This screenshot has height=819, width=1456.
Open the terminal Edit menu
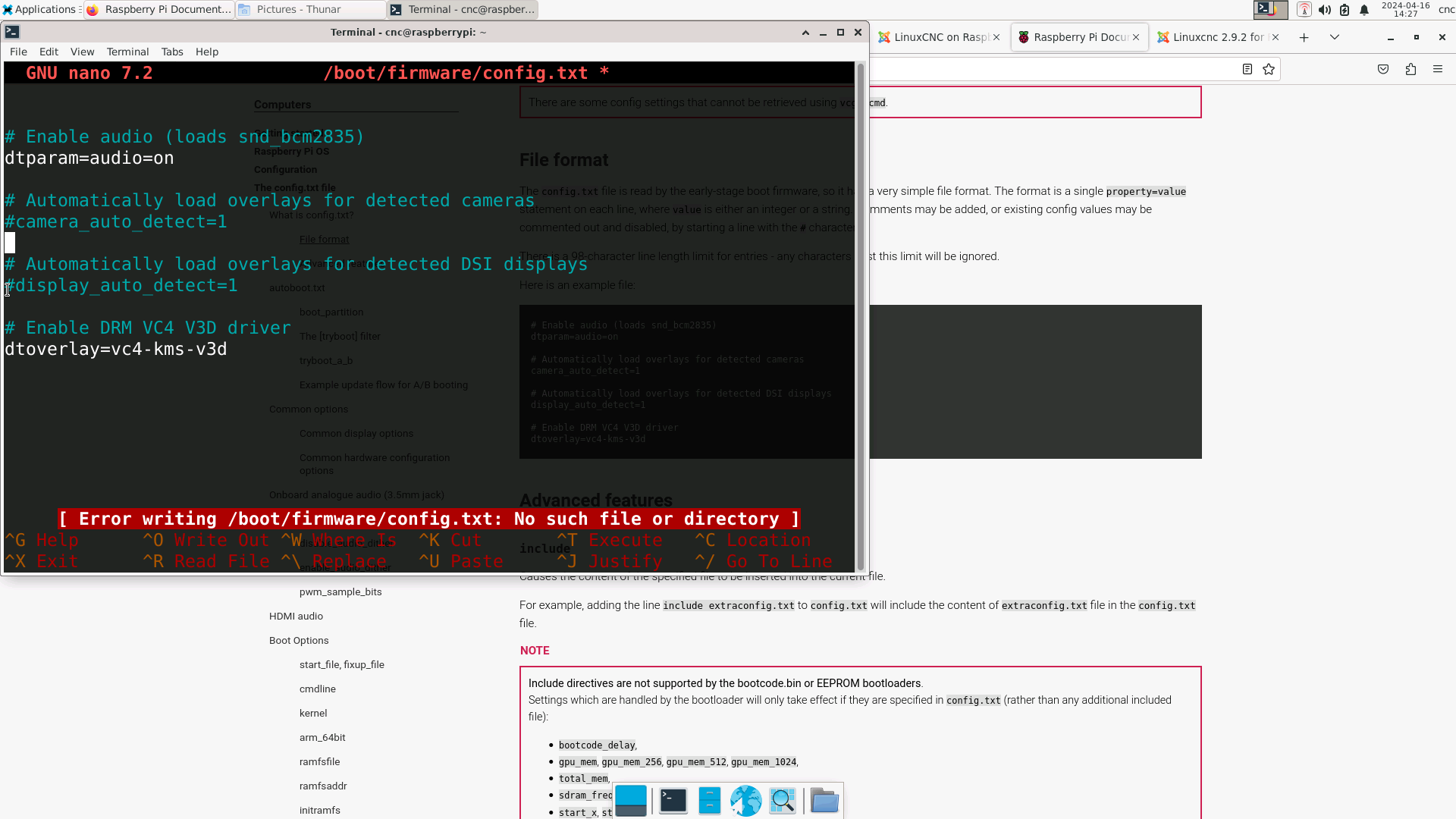[49, 52]
